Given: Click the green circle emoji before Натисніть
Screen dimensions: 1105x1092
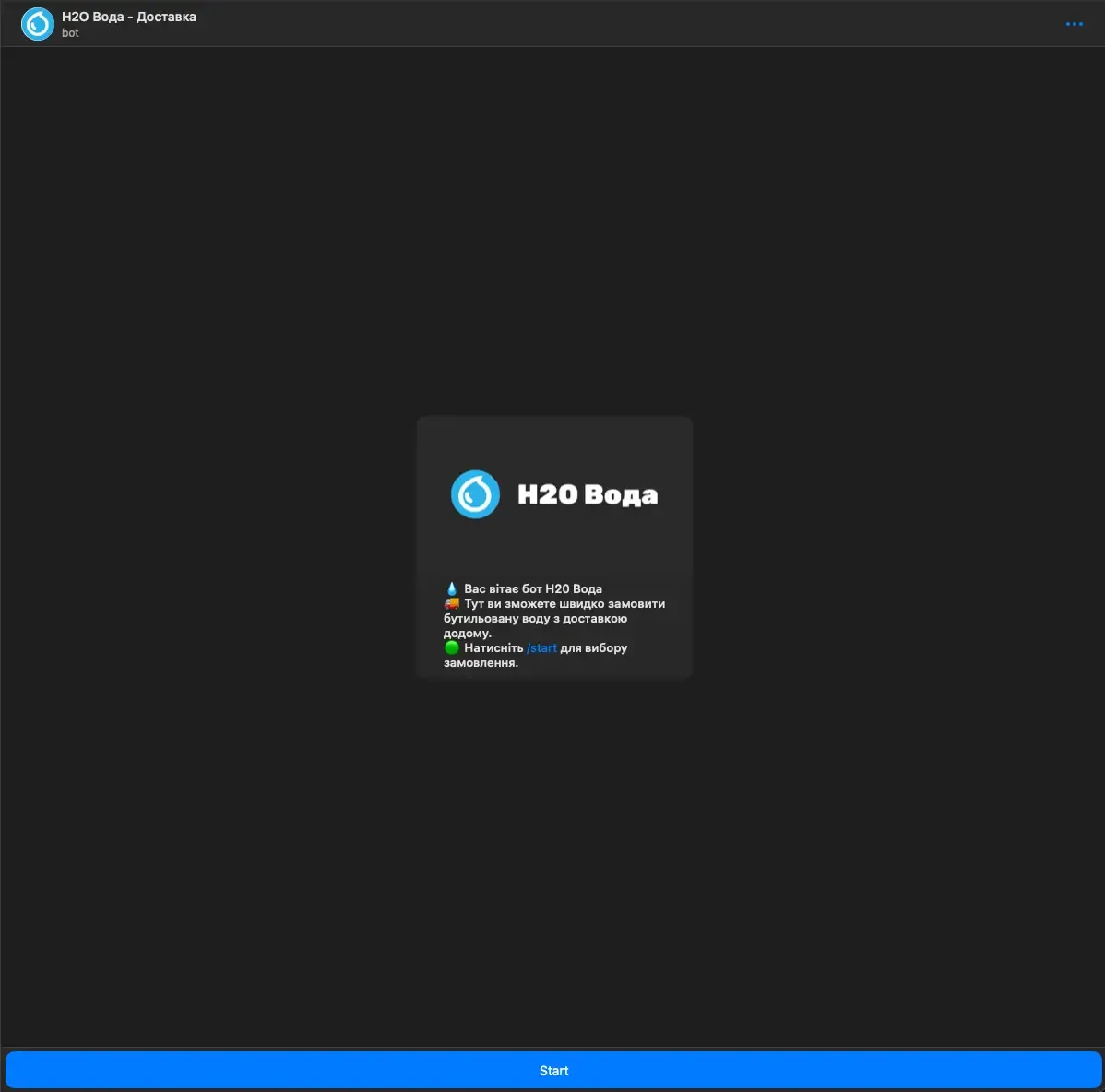Looking at the screenshot, I should coord(451,647).
